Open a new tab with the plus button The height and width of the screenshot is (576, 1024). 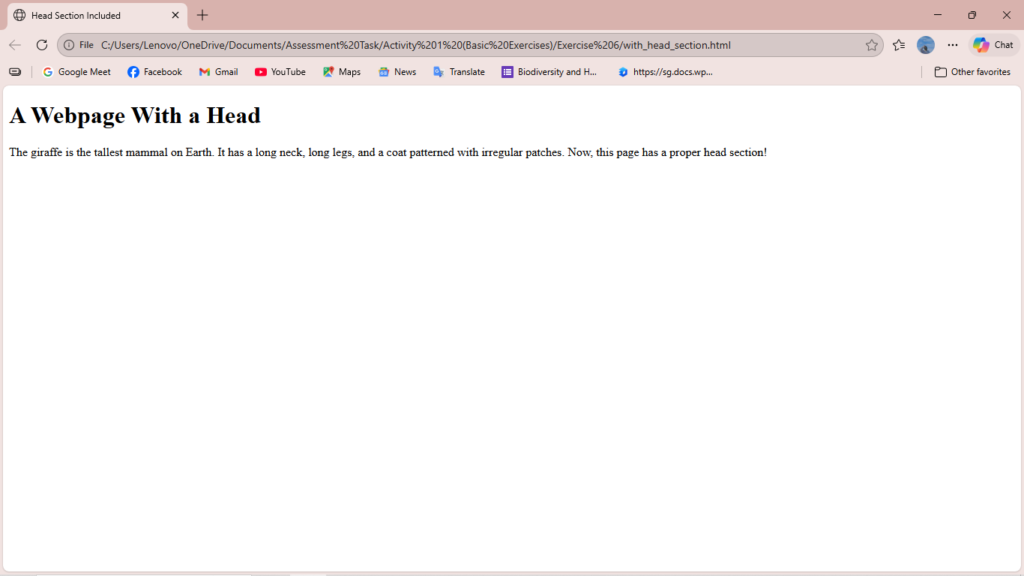pyautogui.click(x=203, y=15)
